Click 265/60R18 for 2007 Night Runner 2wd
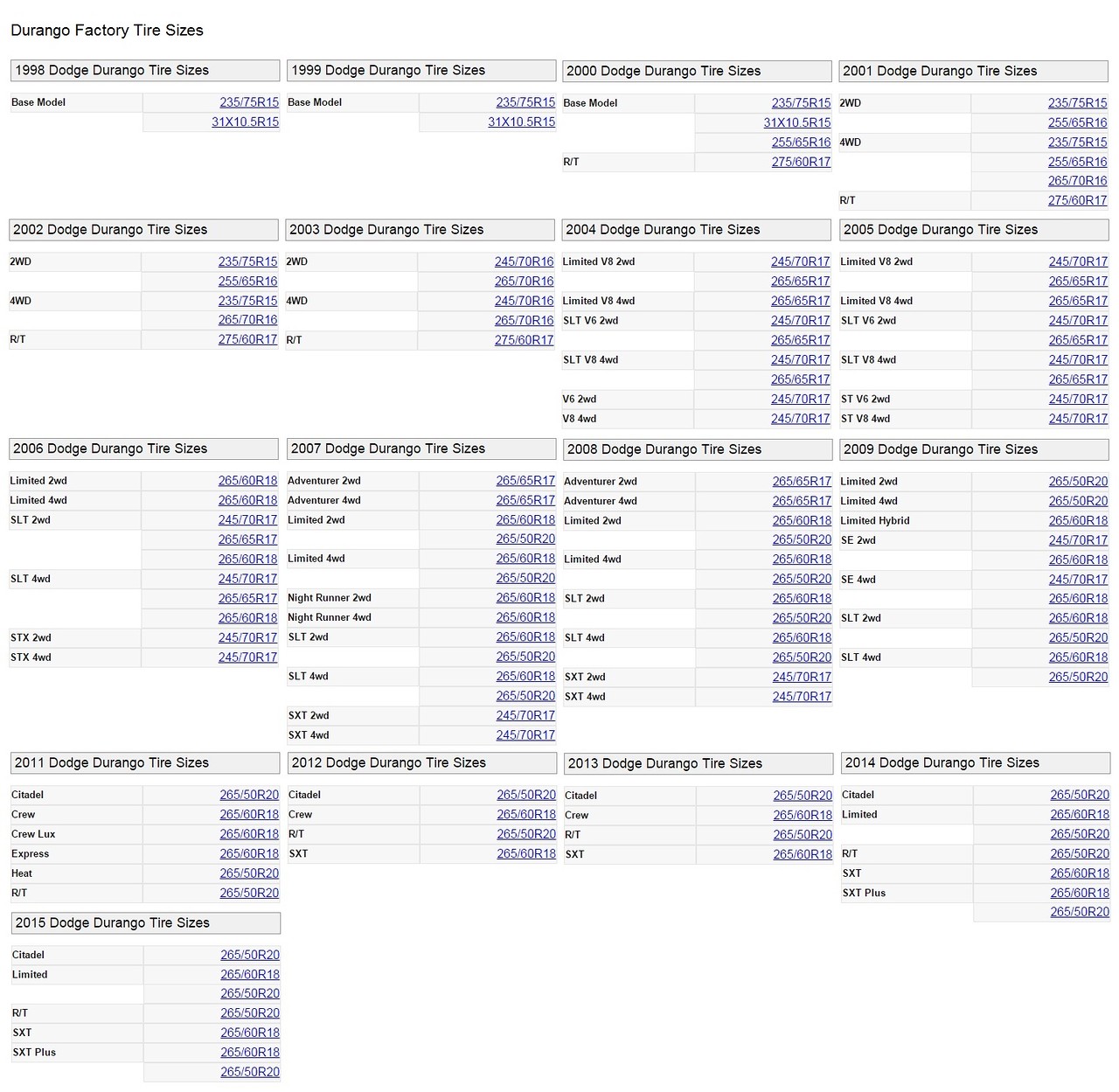The height and width of the screenshot is (1092, 1119). pyautogui.click(x=525, y=598)
